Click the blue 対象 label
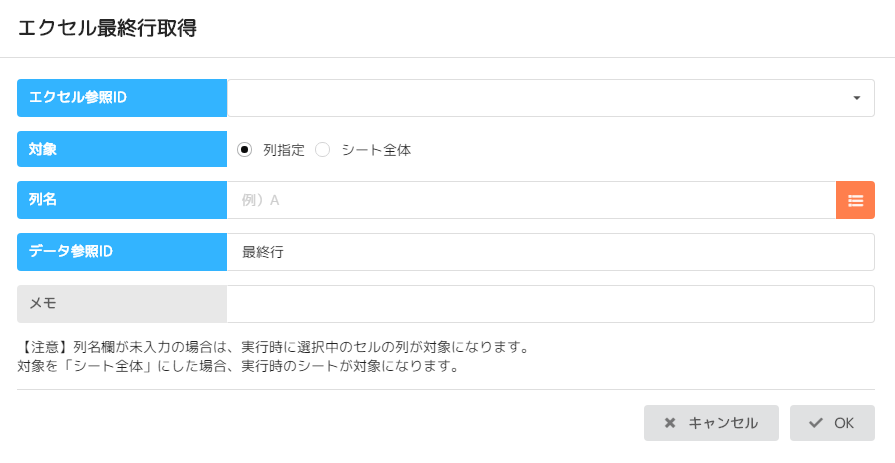The width and height of the screenshot is (895, 463). 122,150
